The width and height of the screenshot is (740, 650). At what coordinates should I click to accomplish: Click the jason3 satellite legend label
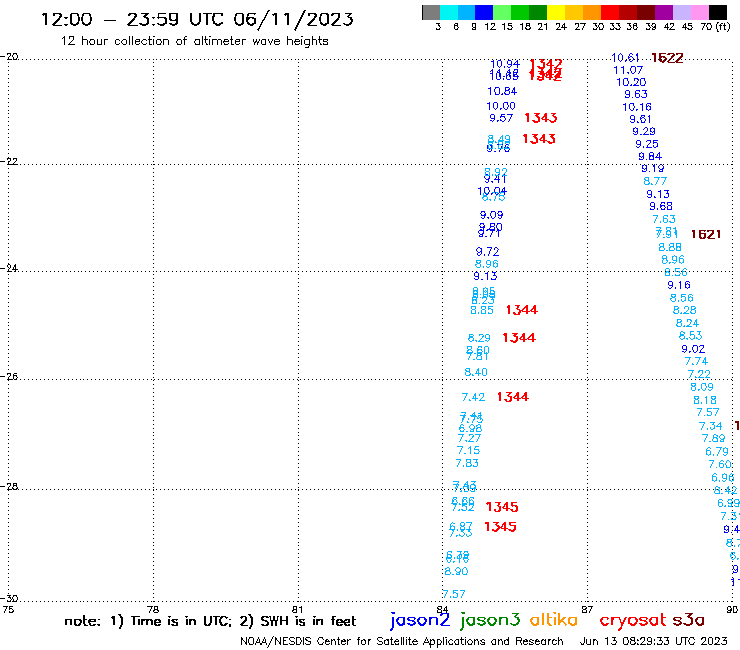pyautogui.click(x=490, y=620)
